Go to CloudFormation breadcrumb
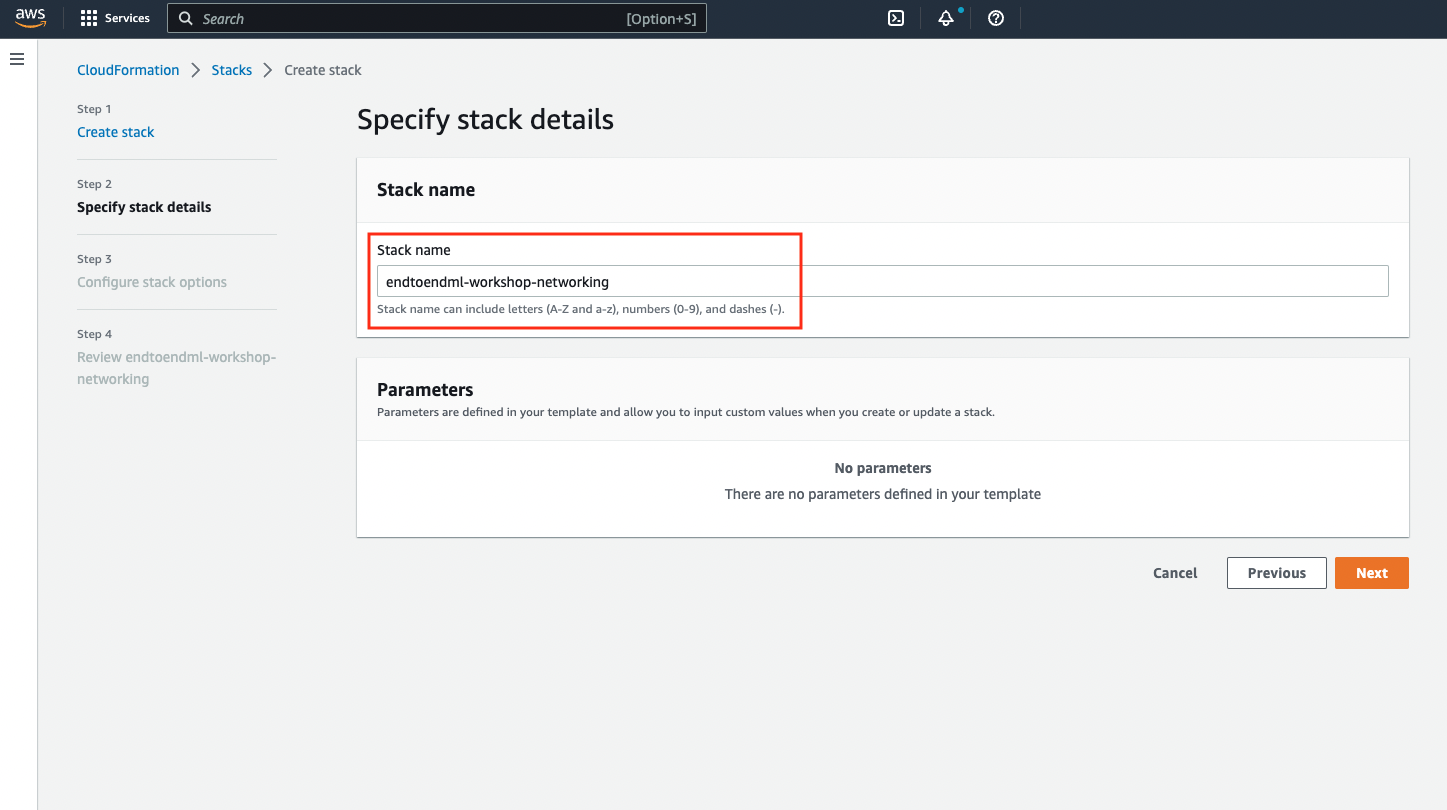 [128, 70]
